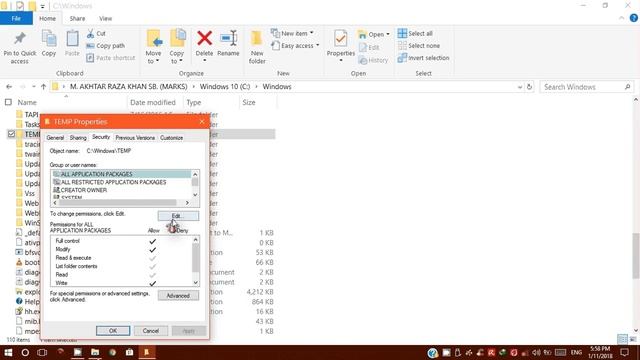Click Paste shortcut in ribbon

pos(110,58)
